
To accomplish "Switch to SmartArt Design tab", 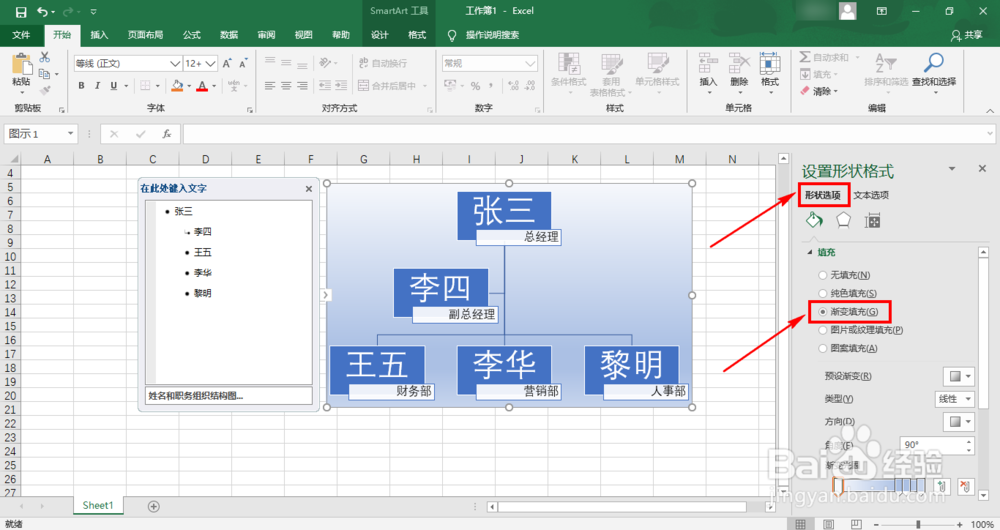I will tap(379, 35).
